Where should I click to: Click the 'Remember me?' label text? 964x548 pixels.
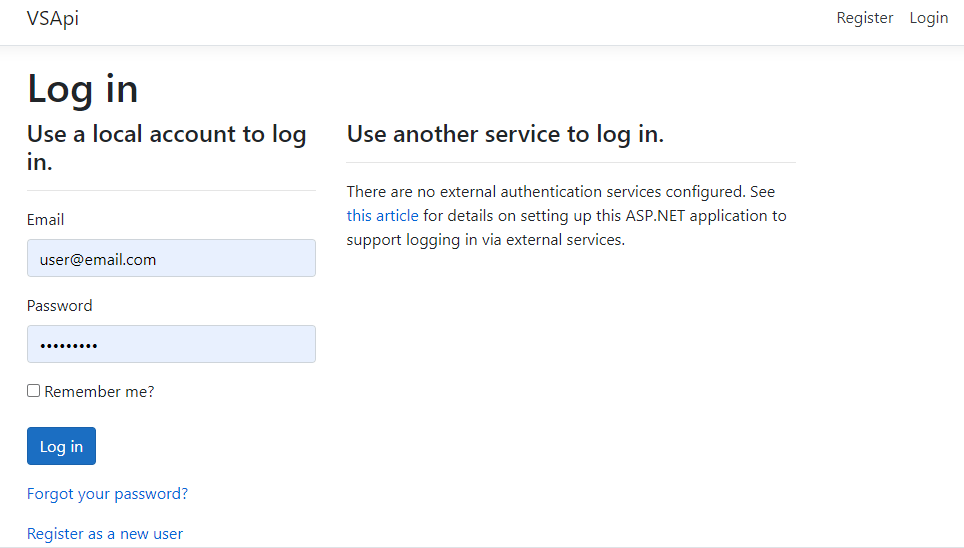(x=99, y=392)
